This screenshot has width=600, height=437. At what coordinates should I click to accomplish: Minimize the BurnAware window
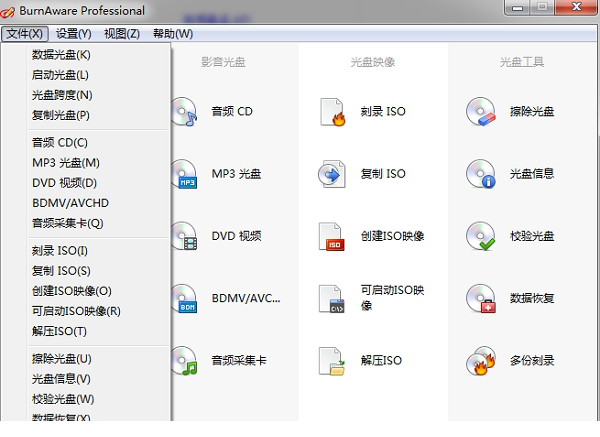coord(517,7)
